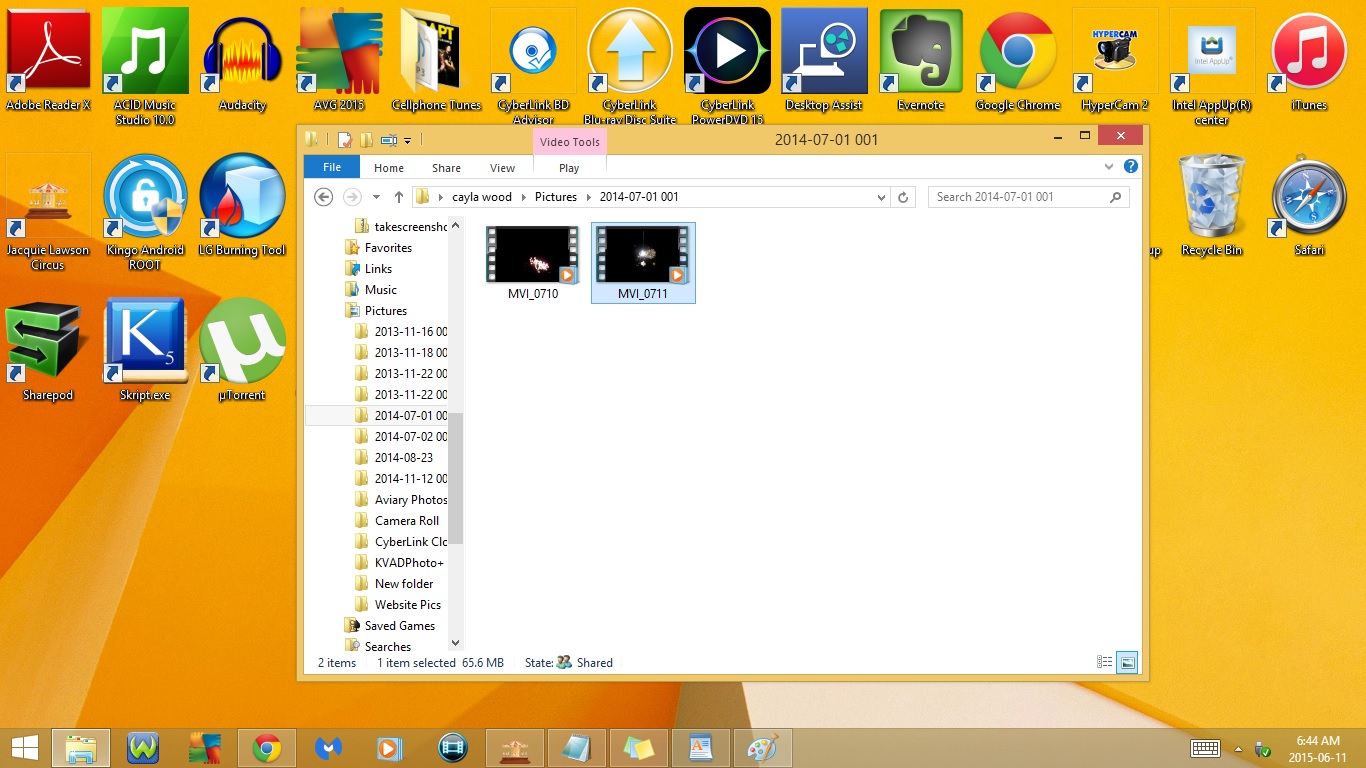1366x768 pixels.
Task: Open Adobe Reader X desktop shortcut
Action: (x=48, y=58)
